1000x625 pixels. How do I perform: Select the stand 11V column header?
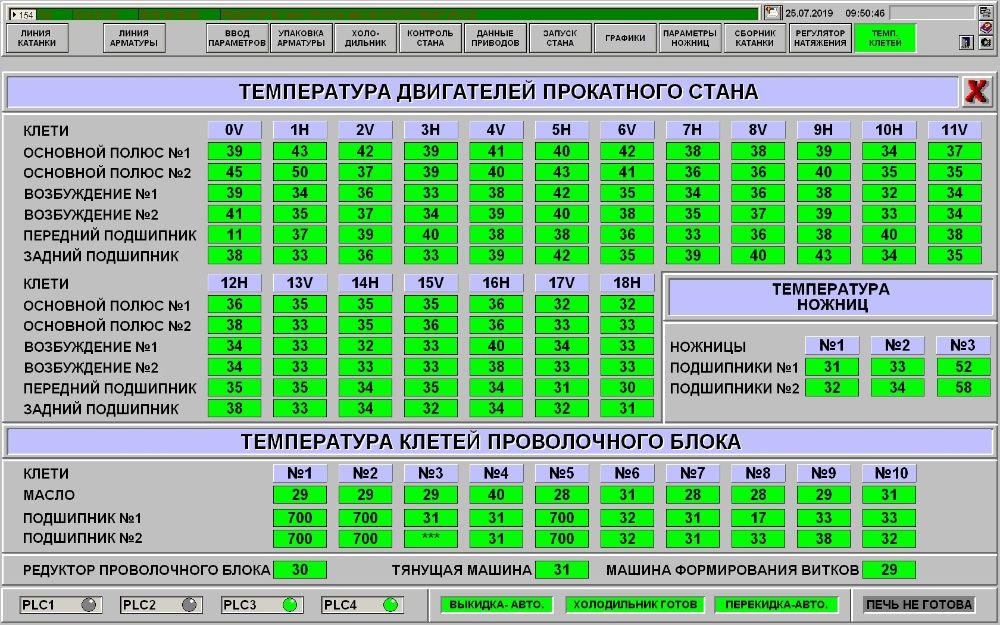coord(955,130)
